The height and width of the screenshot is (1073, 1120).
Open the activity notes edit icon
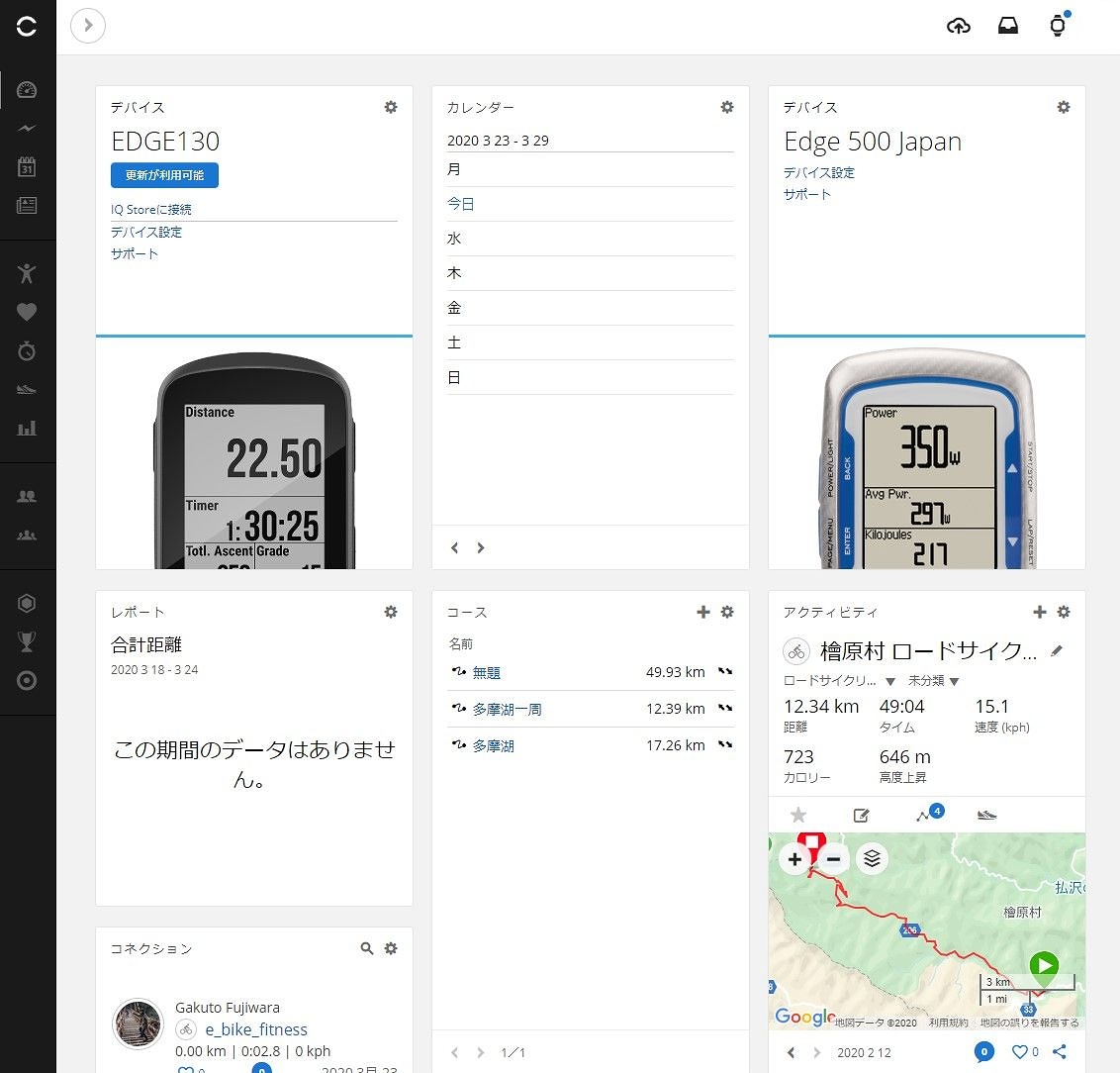pos(862,815)
